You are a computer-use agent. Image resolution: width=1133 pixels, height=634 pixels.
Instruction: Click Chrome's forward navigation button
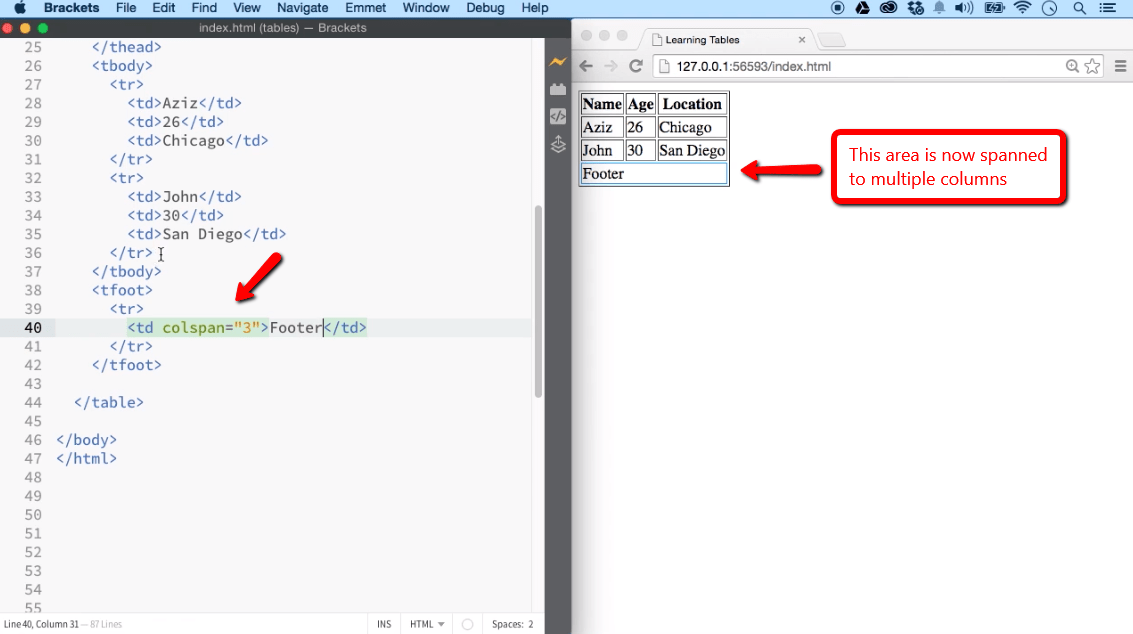(611, 66)
